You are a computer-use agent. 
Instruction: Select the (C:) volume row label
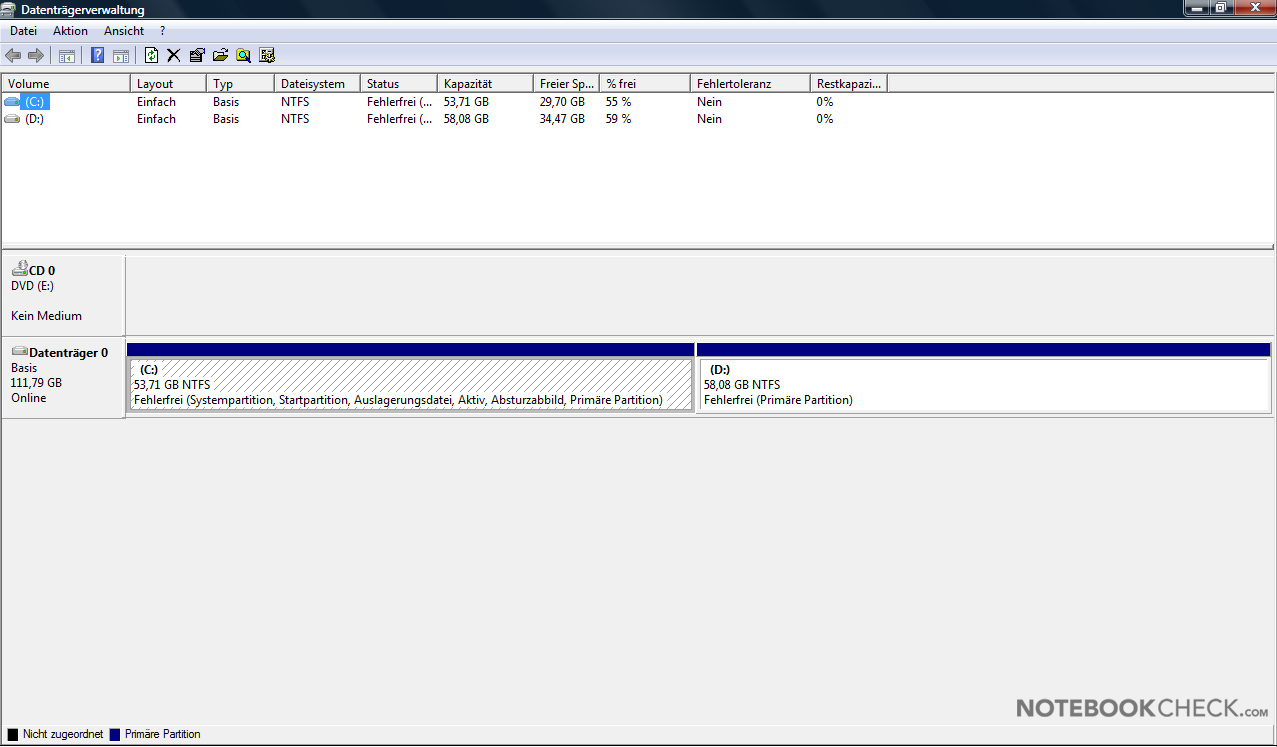coord(35,102)
